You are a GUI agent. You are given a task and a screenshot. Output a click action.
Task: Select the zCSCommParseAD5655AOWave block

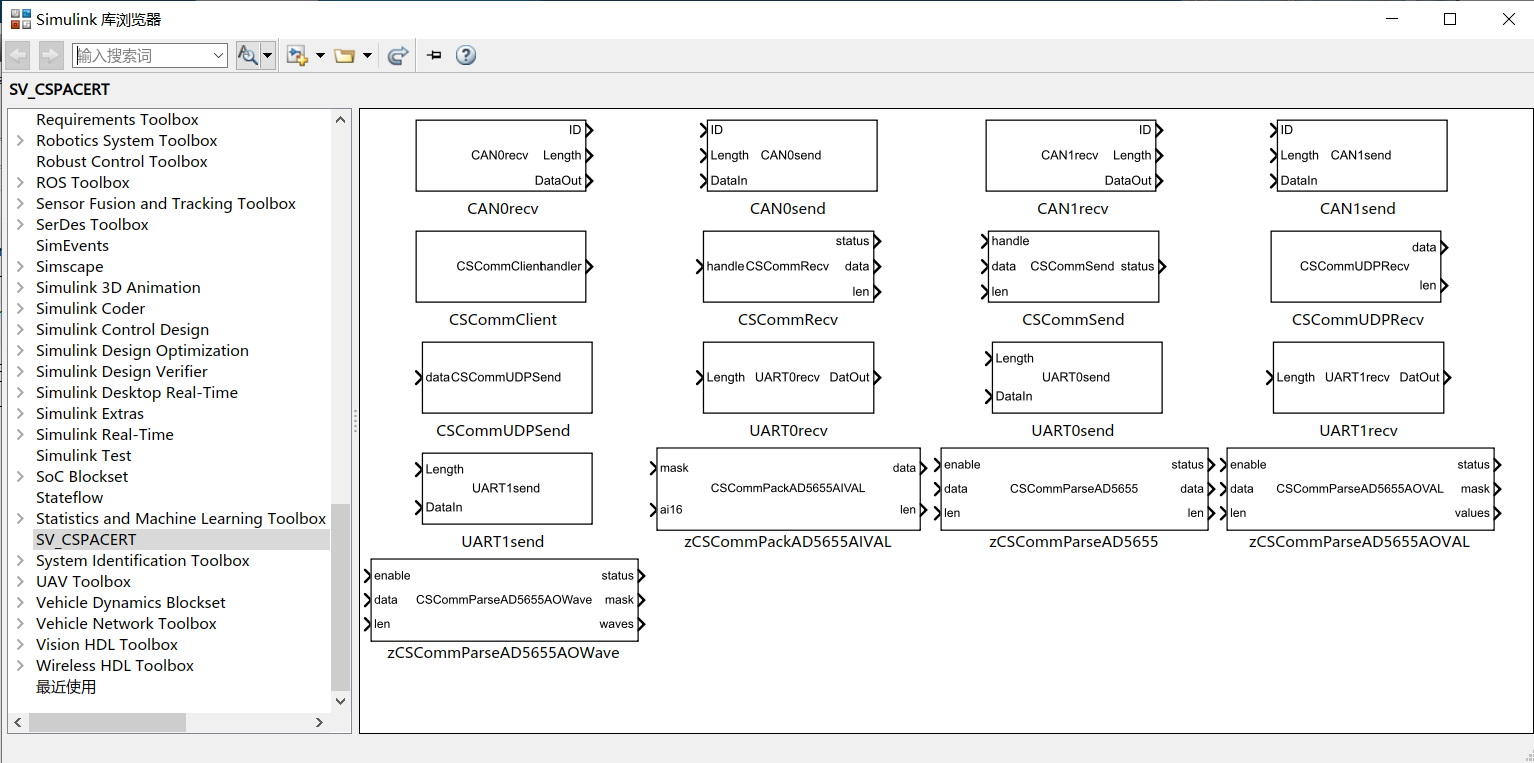tap(503, 600)
